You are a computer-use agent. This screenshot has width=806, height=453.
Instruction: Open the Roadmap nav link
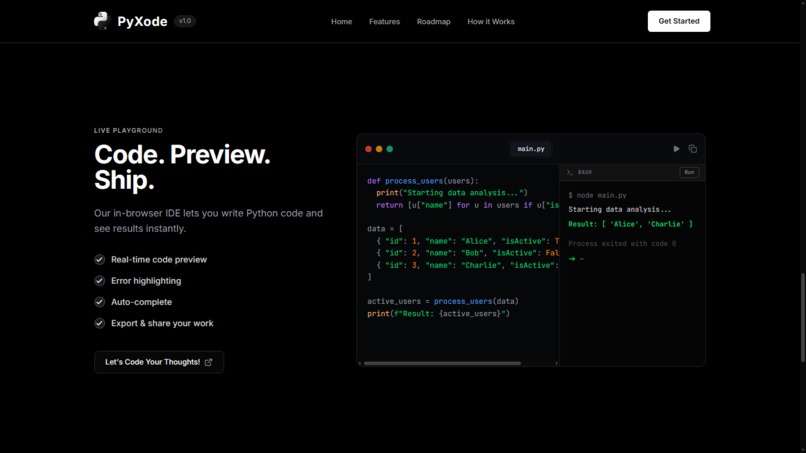tap(433, 22)
